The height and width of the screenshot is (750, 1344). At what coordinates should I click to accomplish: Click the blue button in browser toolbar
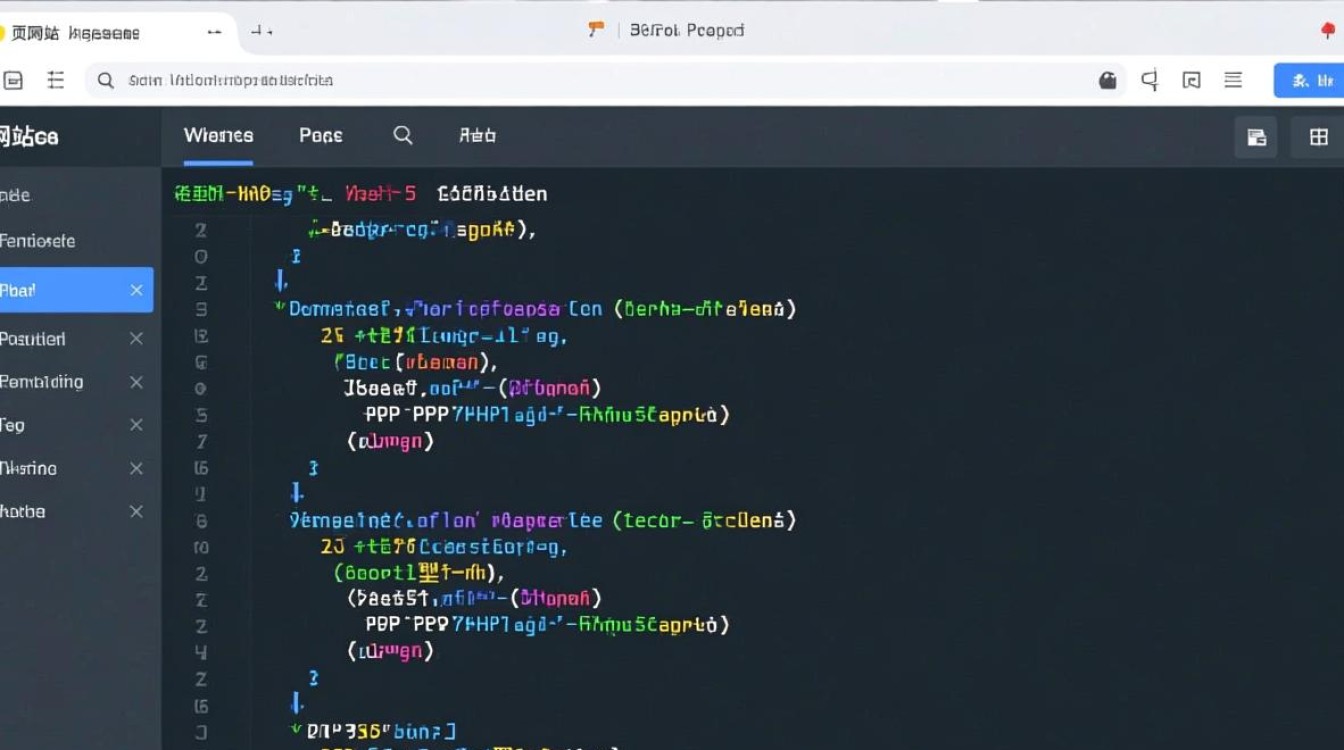[x=1308, y=80]
